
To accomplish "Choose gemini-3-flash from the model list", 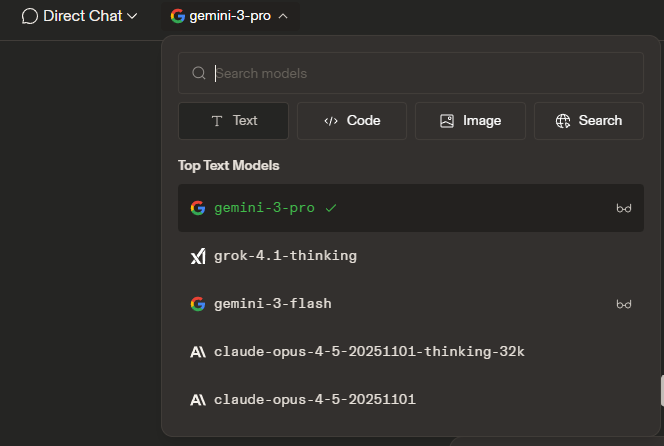I will [272, 303].
